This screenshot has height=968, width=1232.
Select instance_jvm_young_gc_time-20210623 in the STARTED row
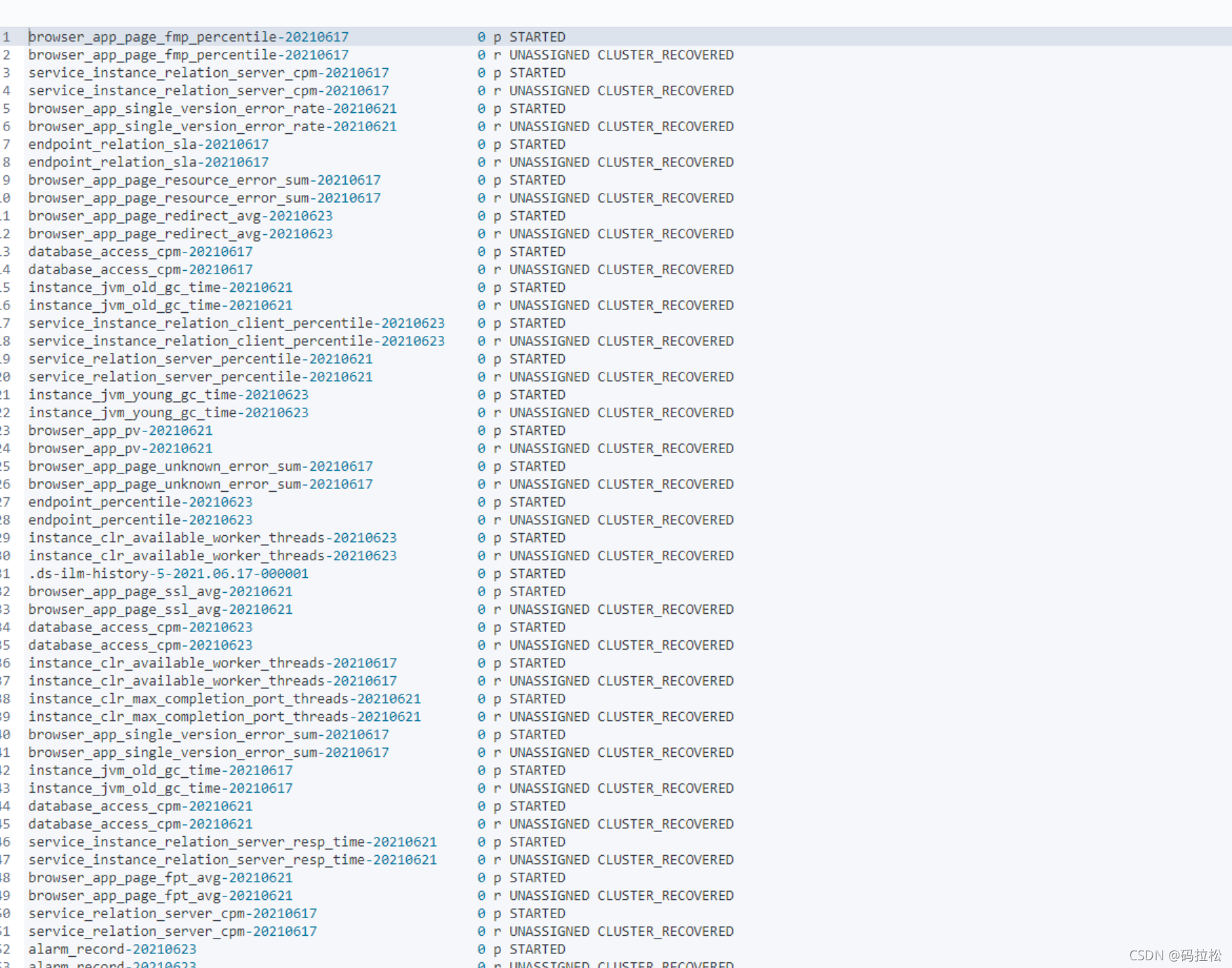point(168,395)
